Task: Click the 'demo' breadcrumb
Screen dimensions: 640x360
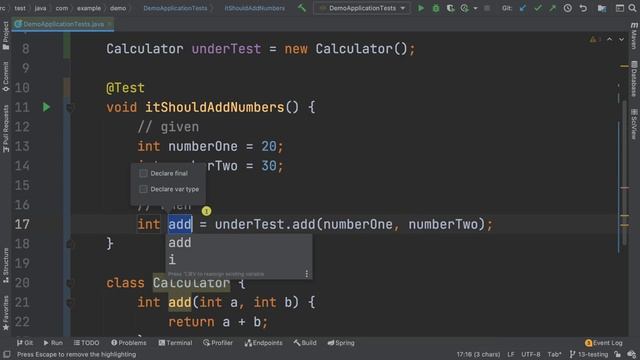Action: coord(118,8)
